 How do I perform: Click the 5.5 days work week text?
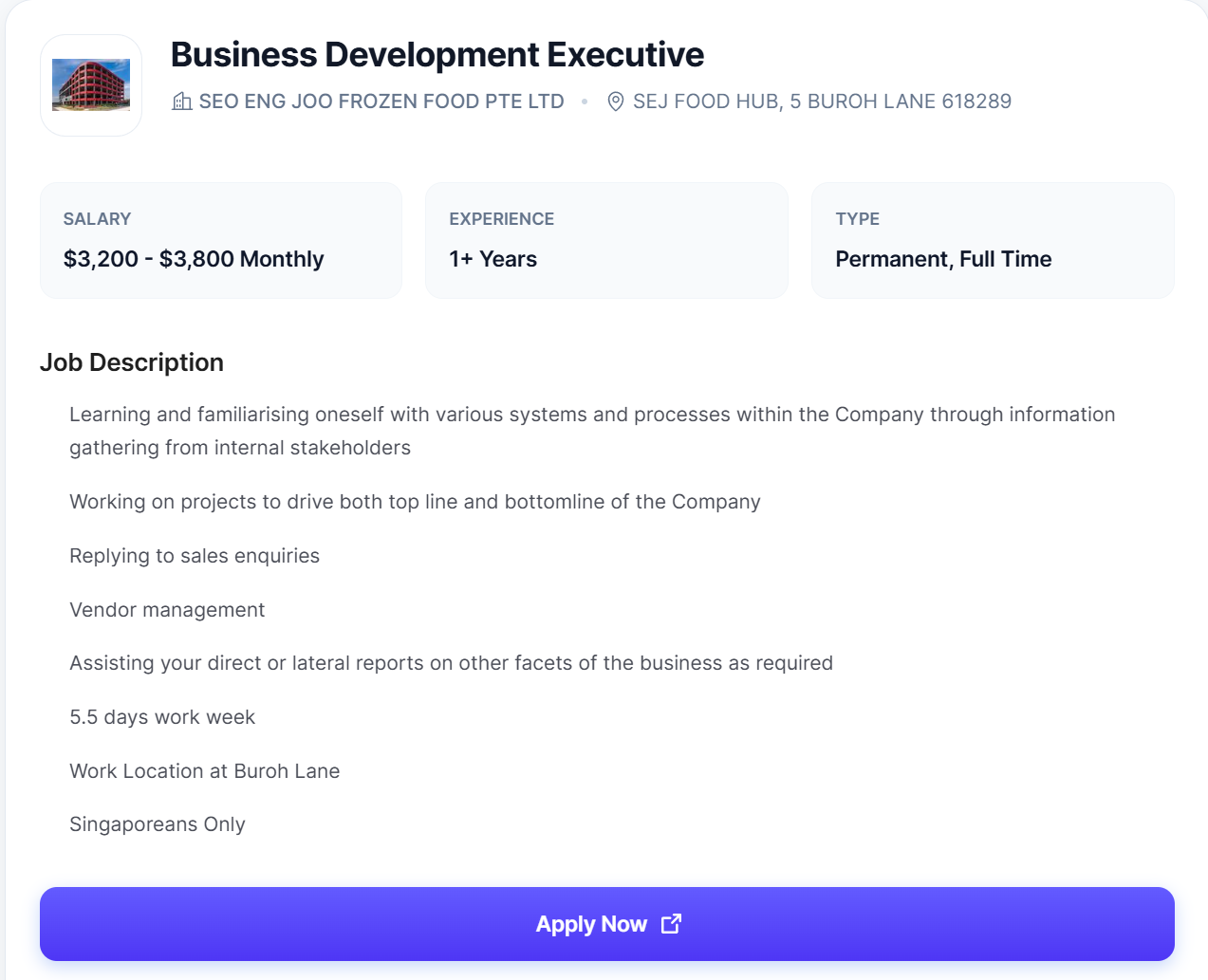tap(162, 717)
